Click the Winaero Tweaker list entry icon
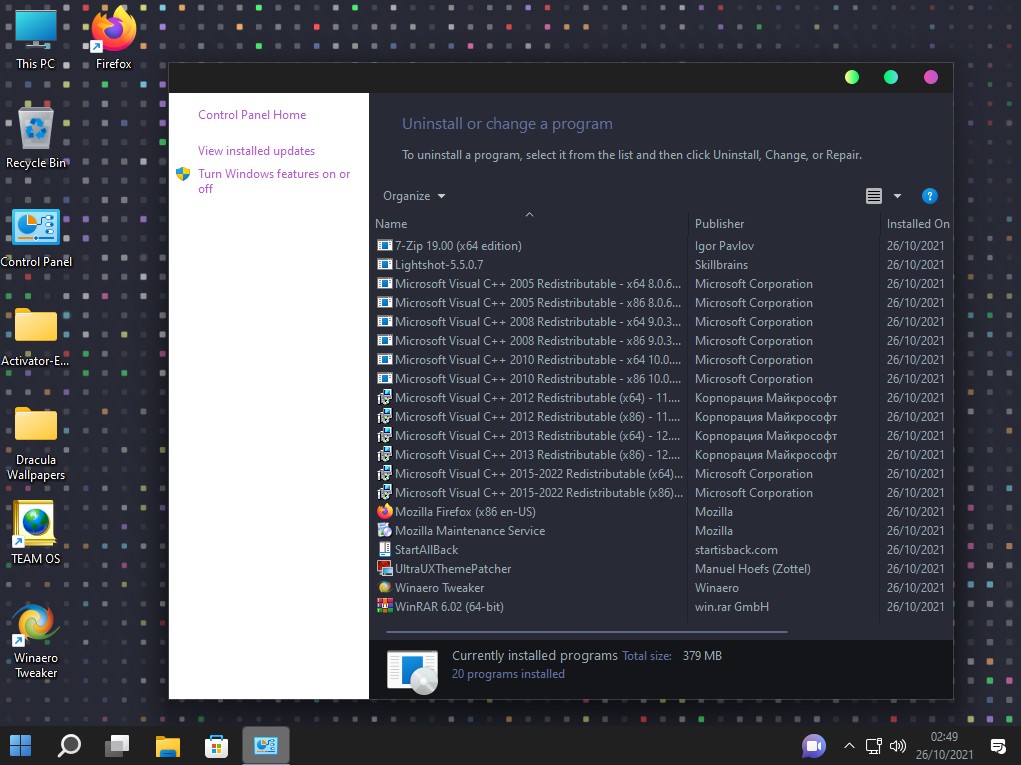Image resolution: width=1021 pixels, height=765 pixels. coord(385,587)
